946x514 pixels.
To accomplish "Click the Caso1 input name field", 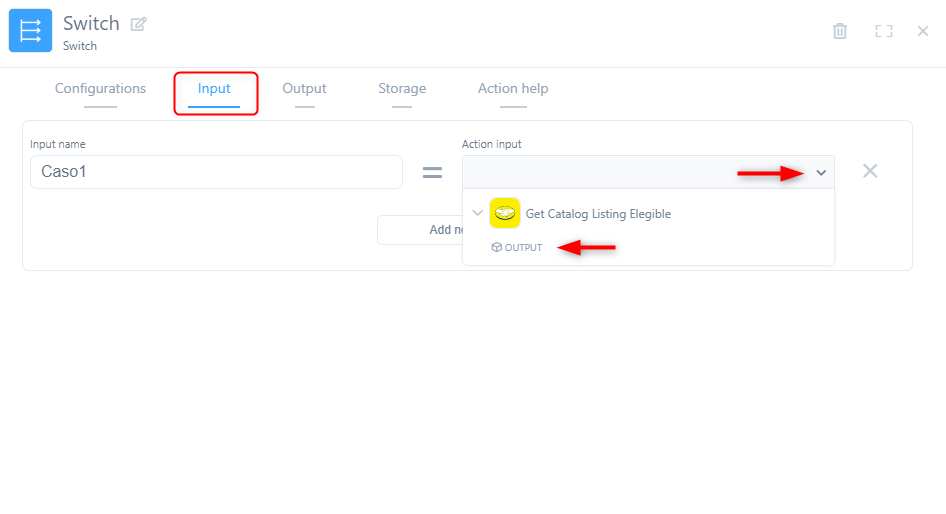I will pos(216,172).
